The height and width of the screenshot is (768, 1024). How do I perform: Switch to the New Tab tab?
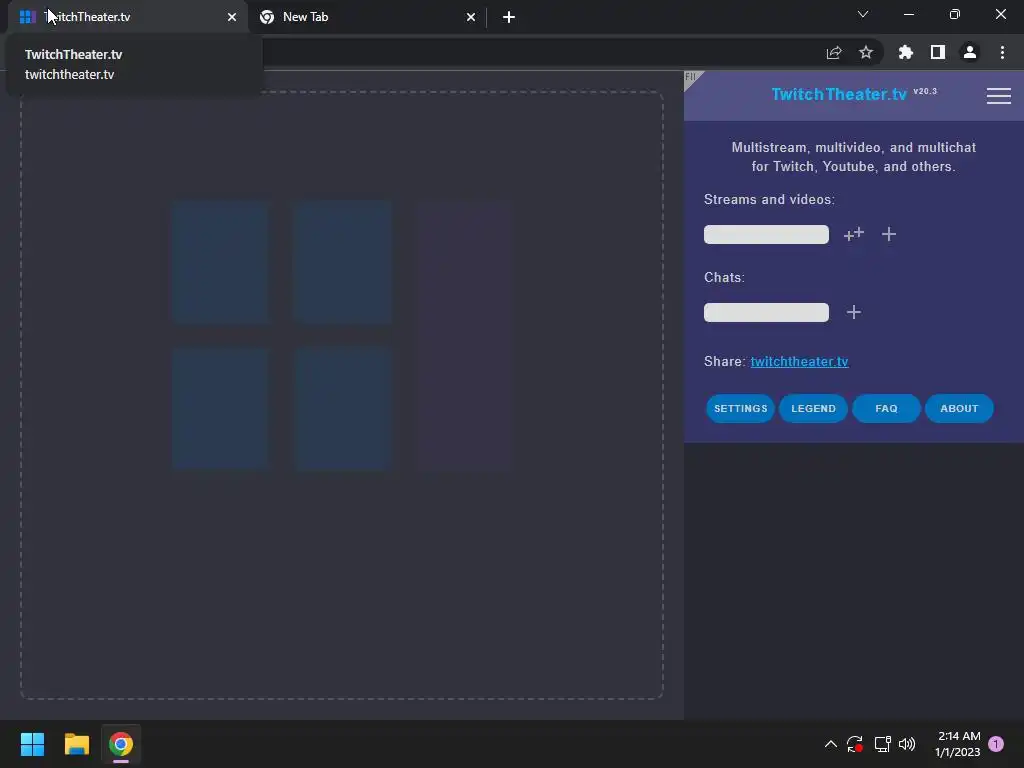pyautogui.click(x=366, y=17)
